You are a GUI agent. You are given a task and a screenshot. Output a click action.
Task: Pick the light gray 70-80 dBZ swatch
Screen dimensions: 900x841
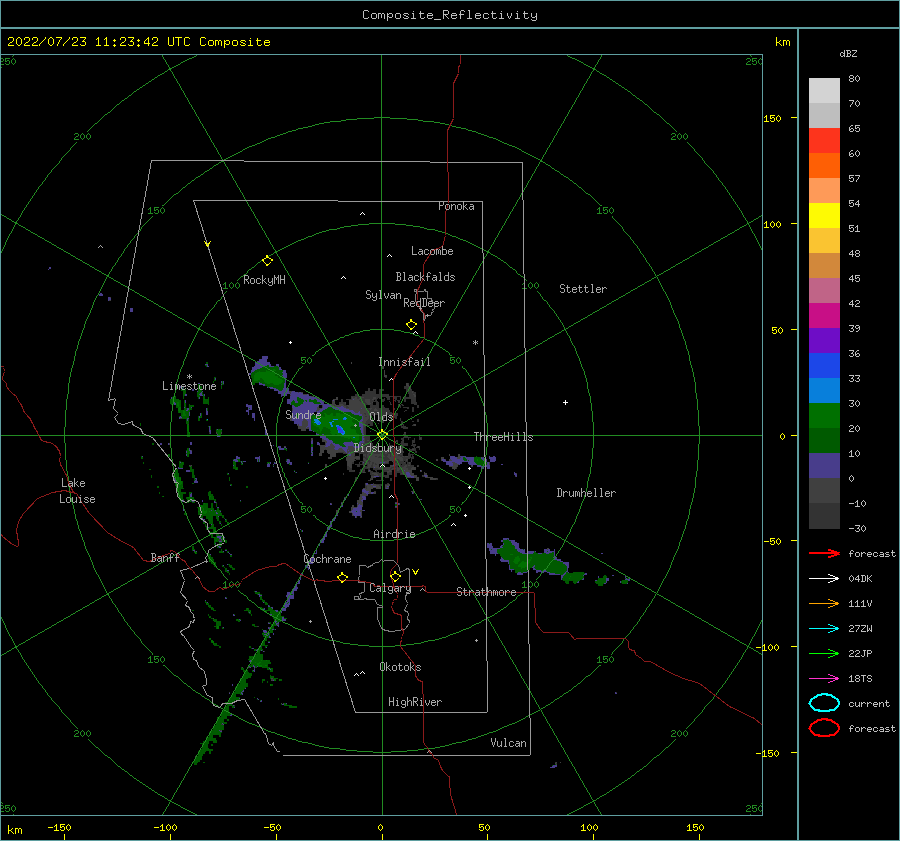click(x=824, y=91)
